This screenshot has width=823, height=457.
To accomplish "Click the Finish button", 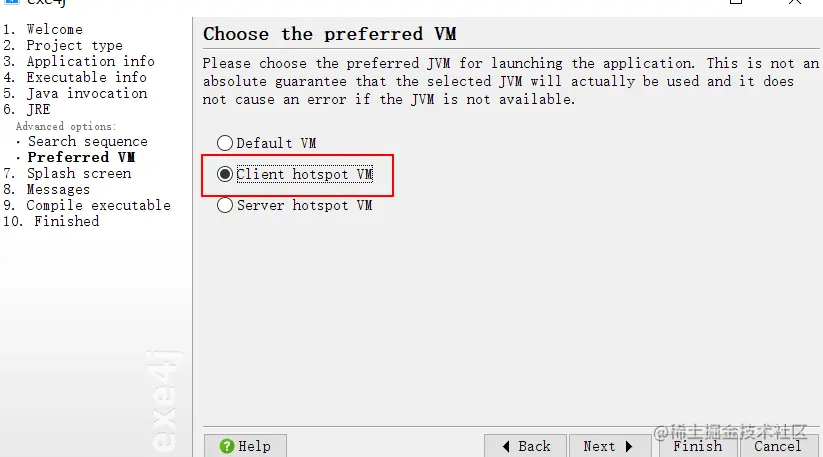I will (698, 446).
